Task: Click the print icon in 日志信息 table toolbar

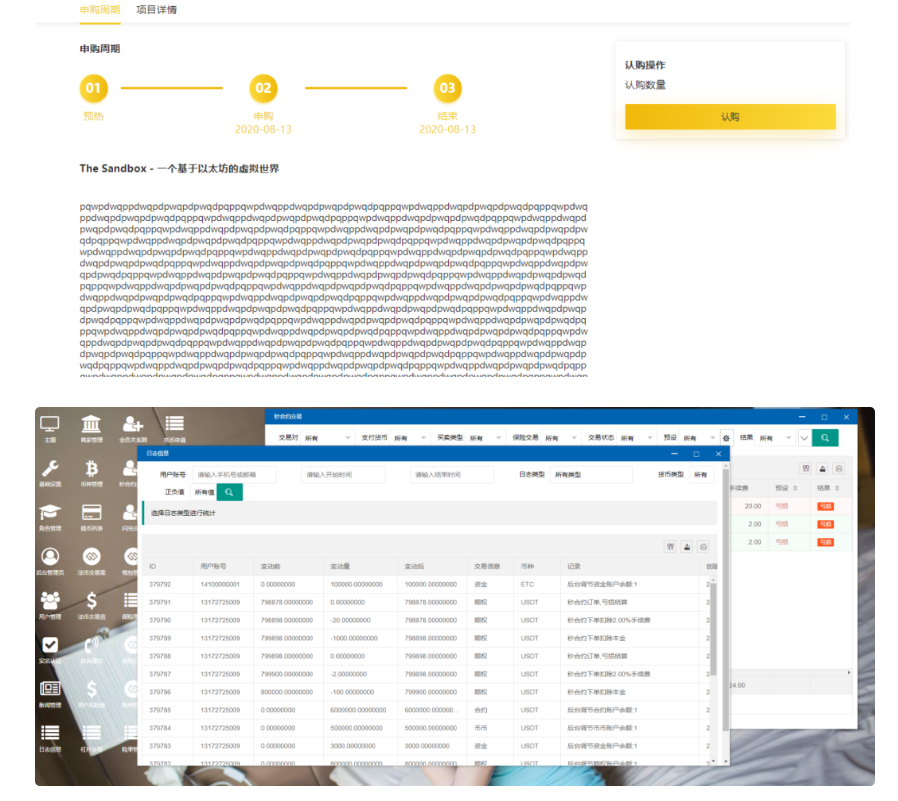Action: tap(703, 547)
